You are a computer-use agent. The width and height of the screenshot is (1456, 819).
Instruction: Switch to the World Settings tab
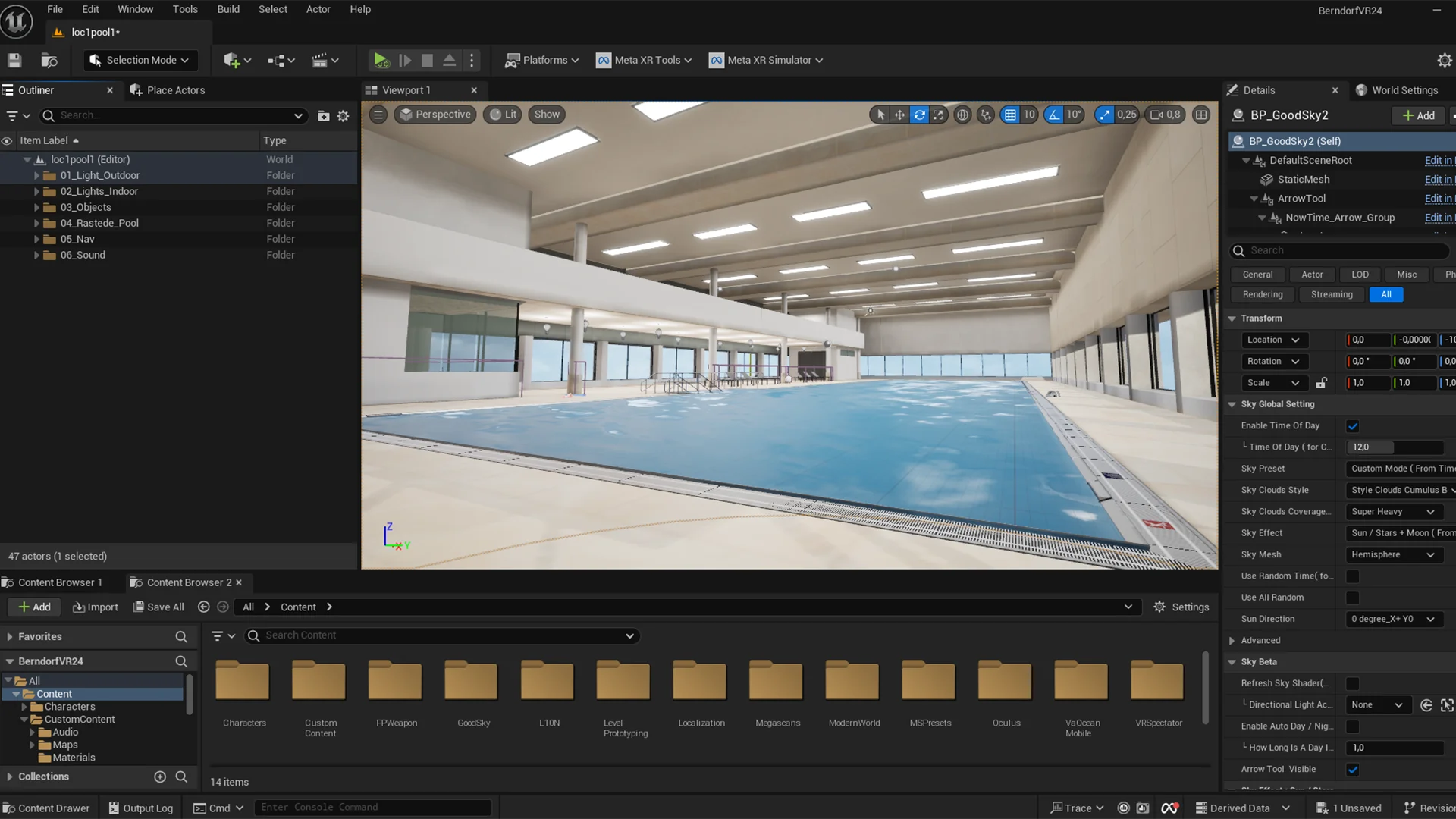click(x=1405, y=89)
